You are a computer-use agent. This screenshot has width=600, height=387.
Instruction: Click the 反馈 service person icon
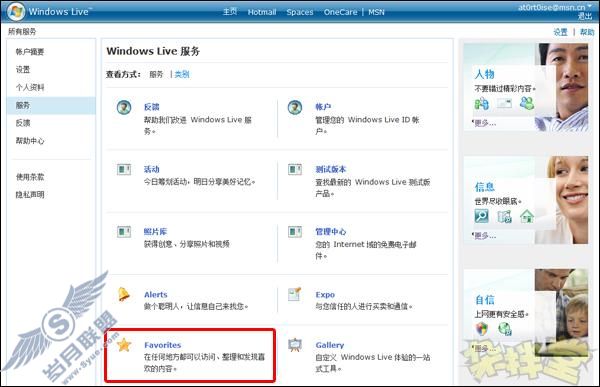pos(124,107)
